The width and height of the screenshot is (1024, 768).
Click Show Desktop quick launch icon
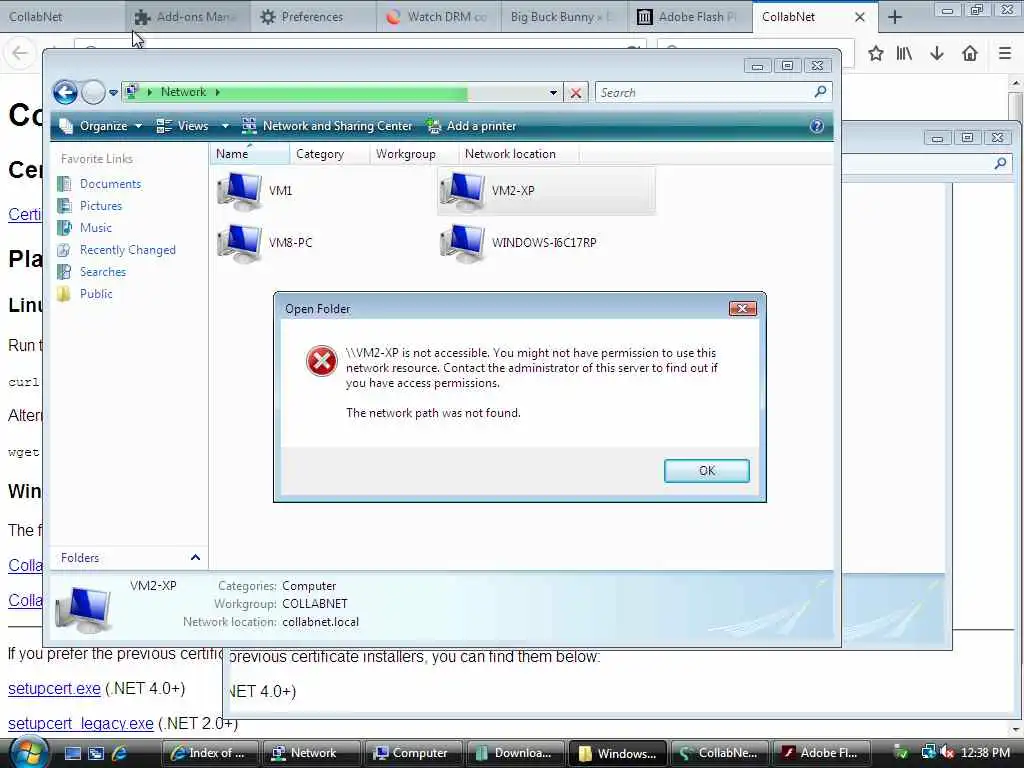pos(73,753)
